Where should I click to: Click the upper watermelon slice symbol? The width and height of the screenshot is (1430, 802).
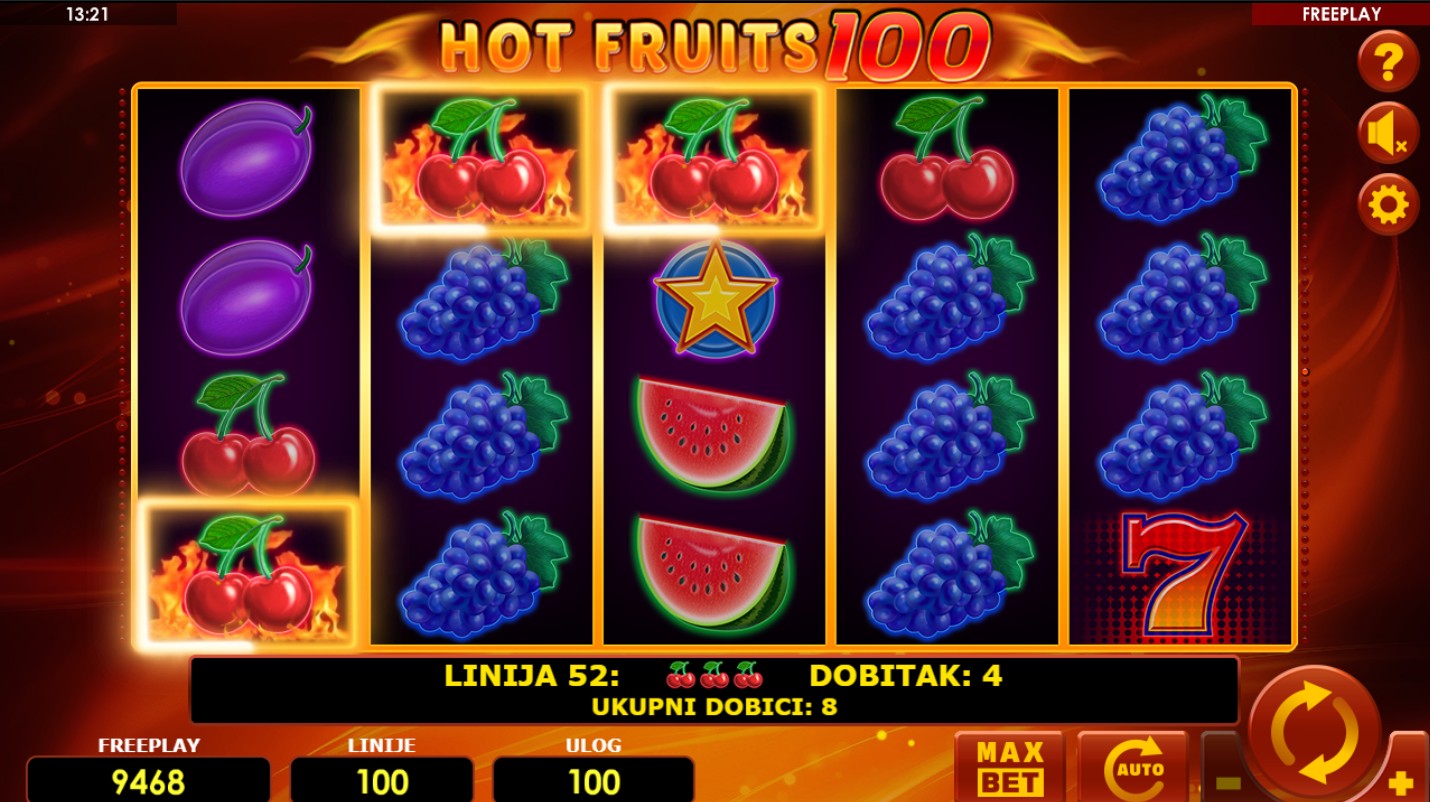[713, 435]
